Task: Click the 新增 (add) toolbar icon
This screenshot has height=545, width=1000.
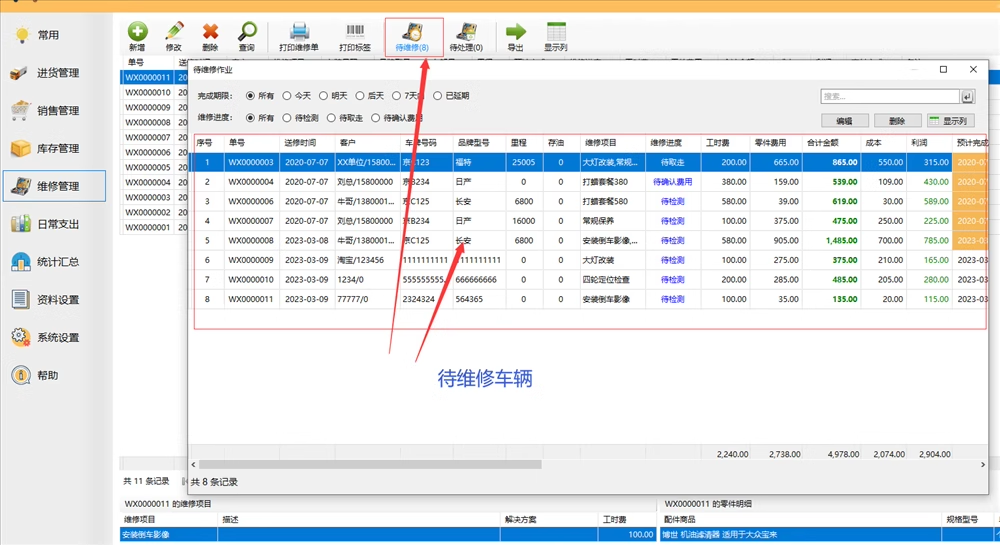Action: tap(137, 36)
